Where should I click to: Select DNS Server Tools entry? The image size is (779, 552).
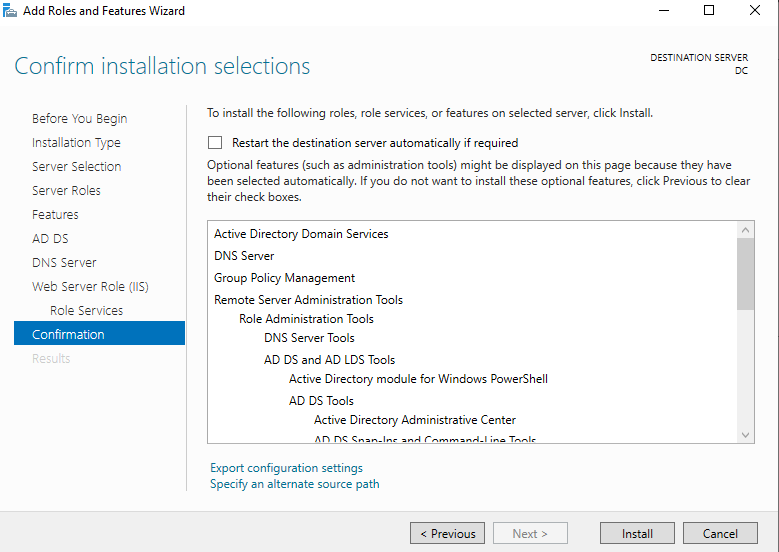[309, 338]
